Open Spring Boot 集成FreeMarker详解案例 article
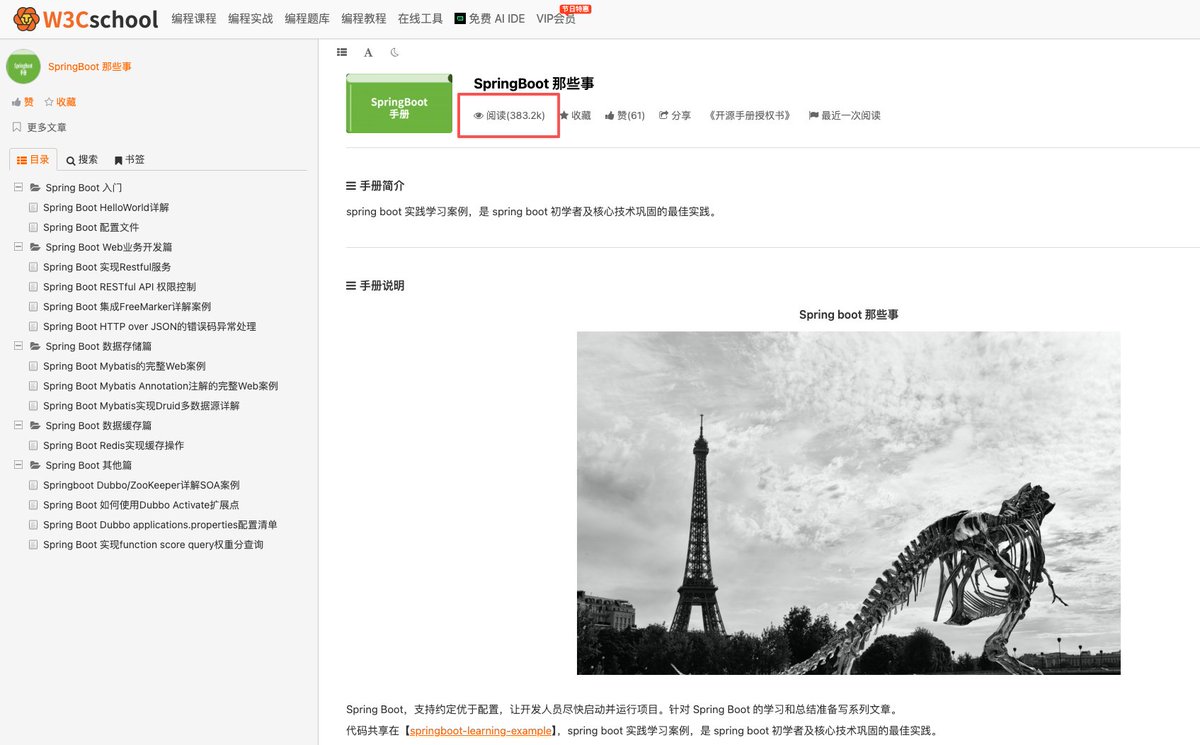 click(x=127, y=307)
